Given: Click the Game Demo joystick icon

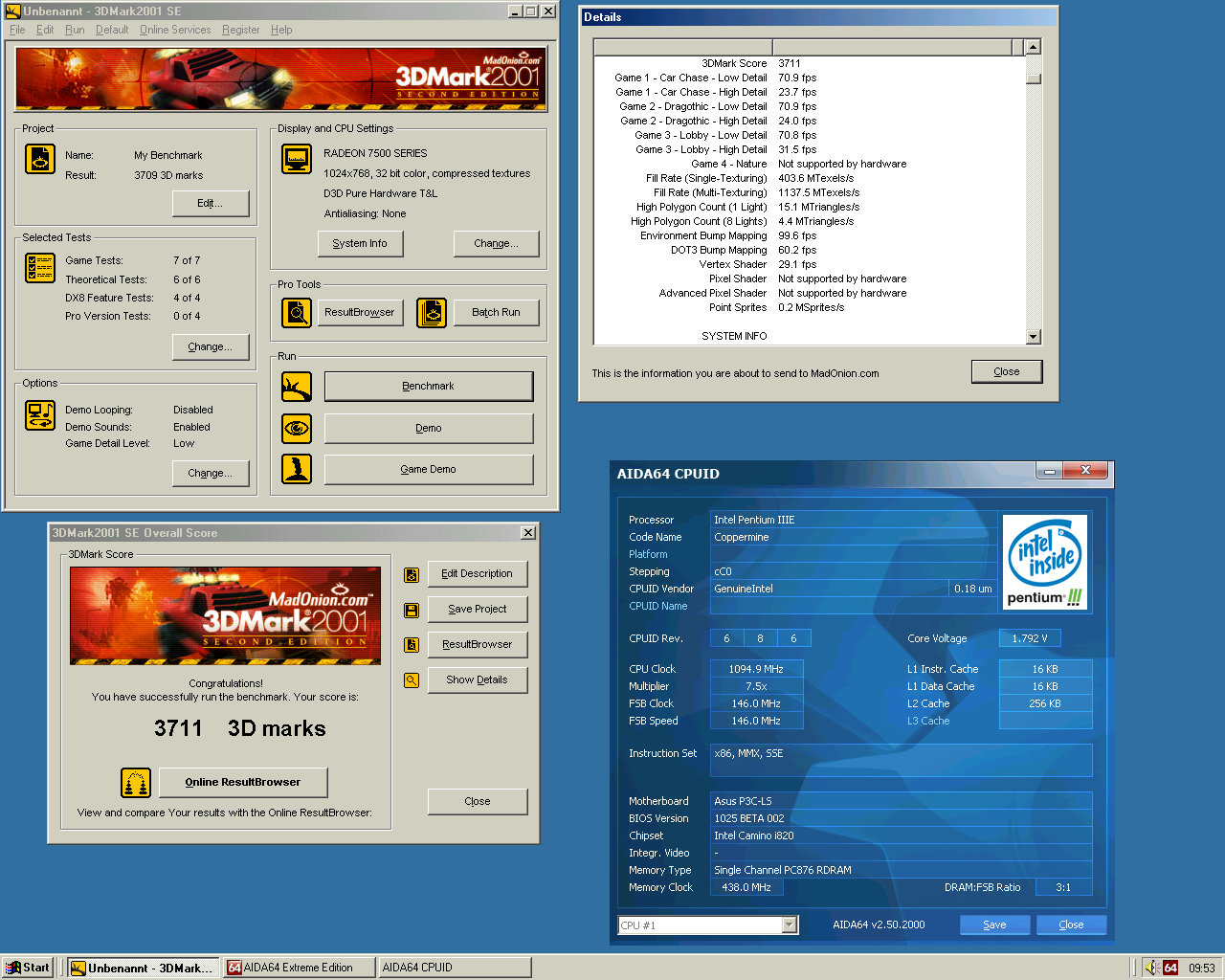Looking at the screenshot, I should (x=297, y=469).
